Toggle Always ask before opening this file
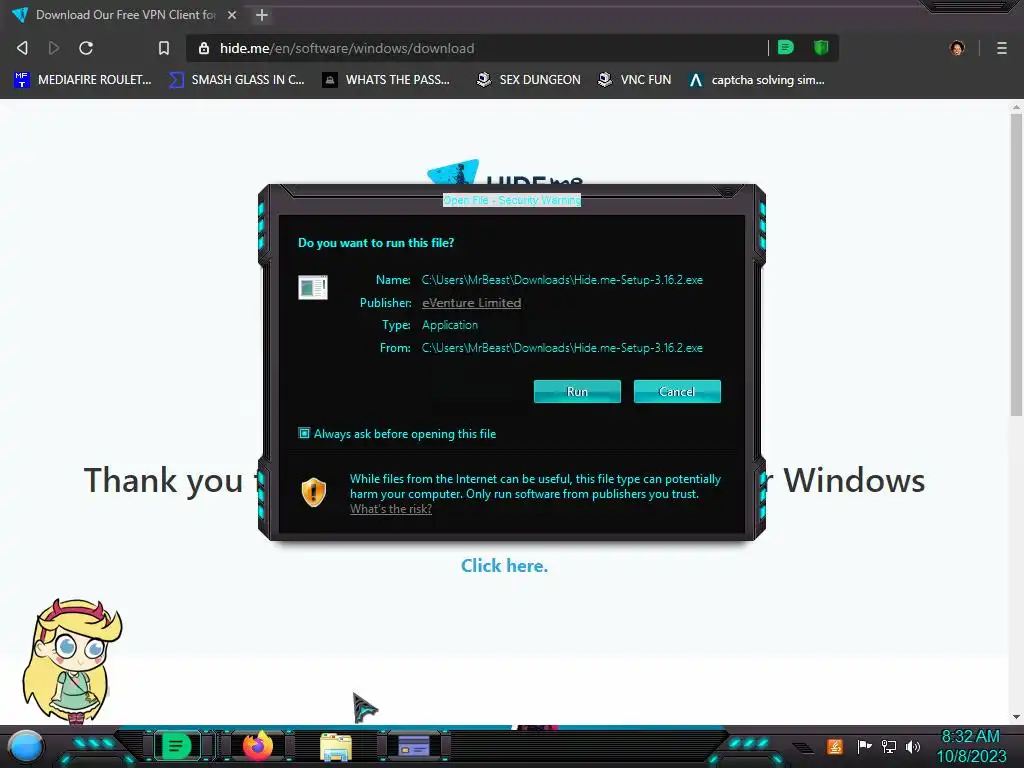This screenshot has height=768, width=1024. click(304, 433)
